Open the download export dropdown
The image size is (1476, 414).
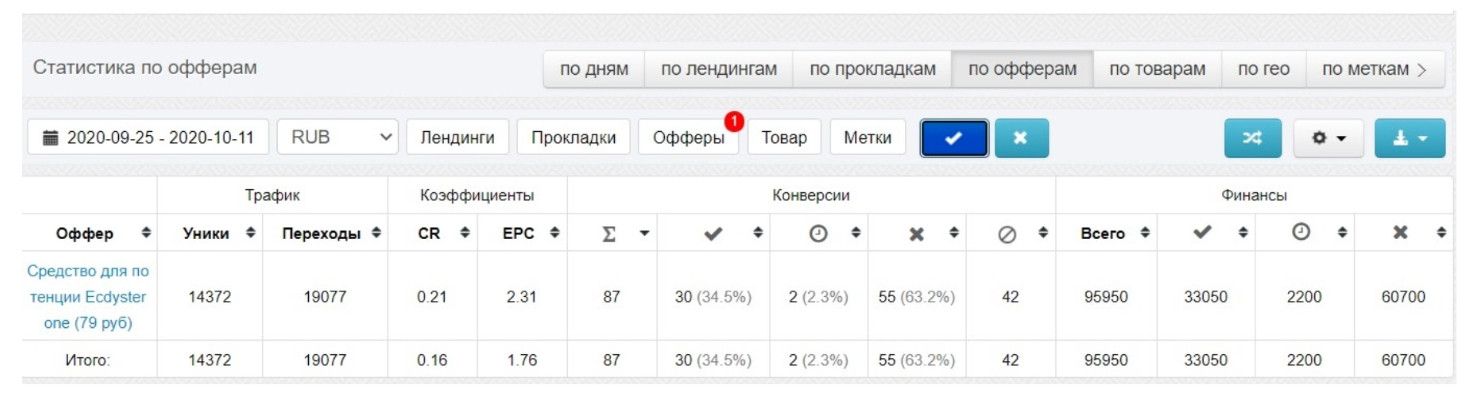tap(1409, 139)
